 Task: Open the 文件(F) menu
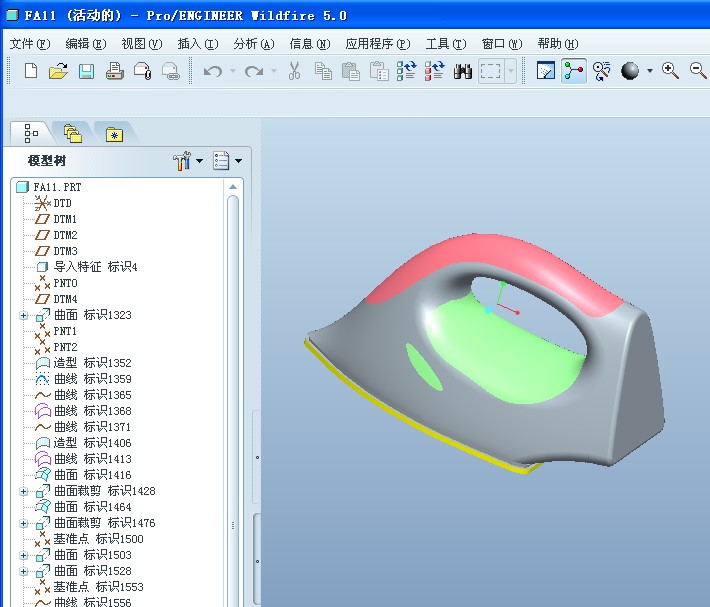click(30, 44)
